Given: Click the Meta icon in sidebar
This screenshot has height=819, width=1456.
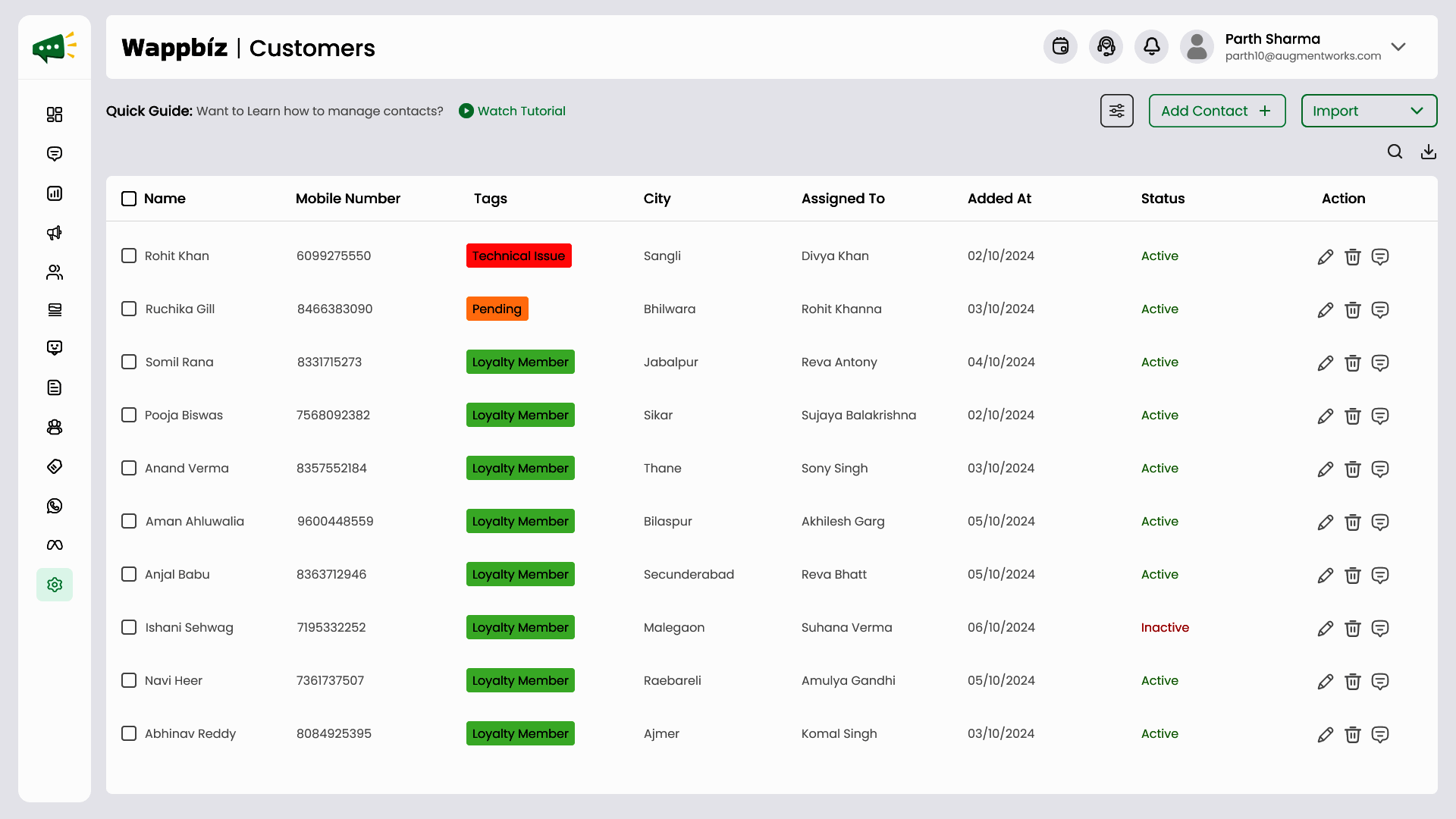Looking at the screenshot, I should [x=55, y=545].
